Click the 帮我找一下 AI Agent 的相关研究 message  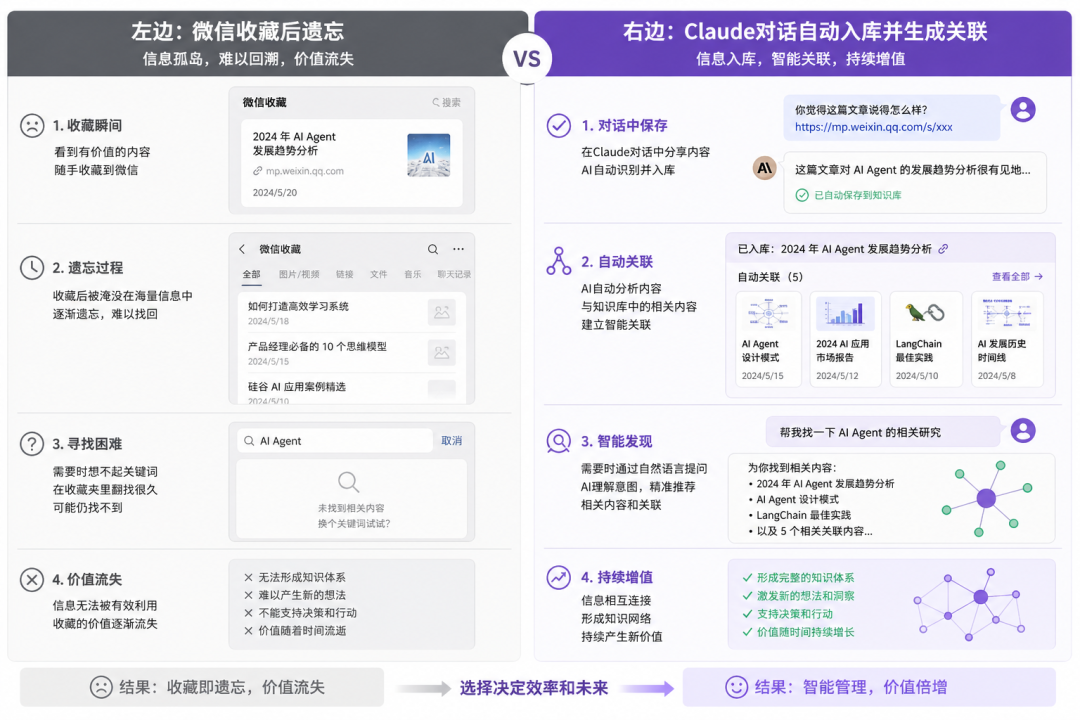[882, 432]
